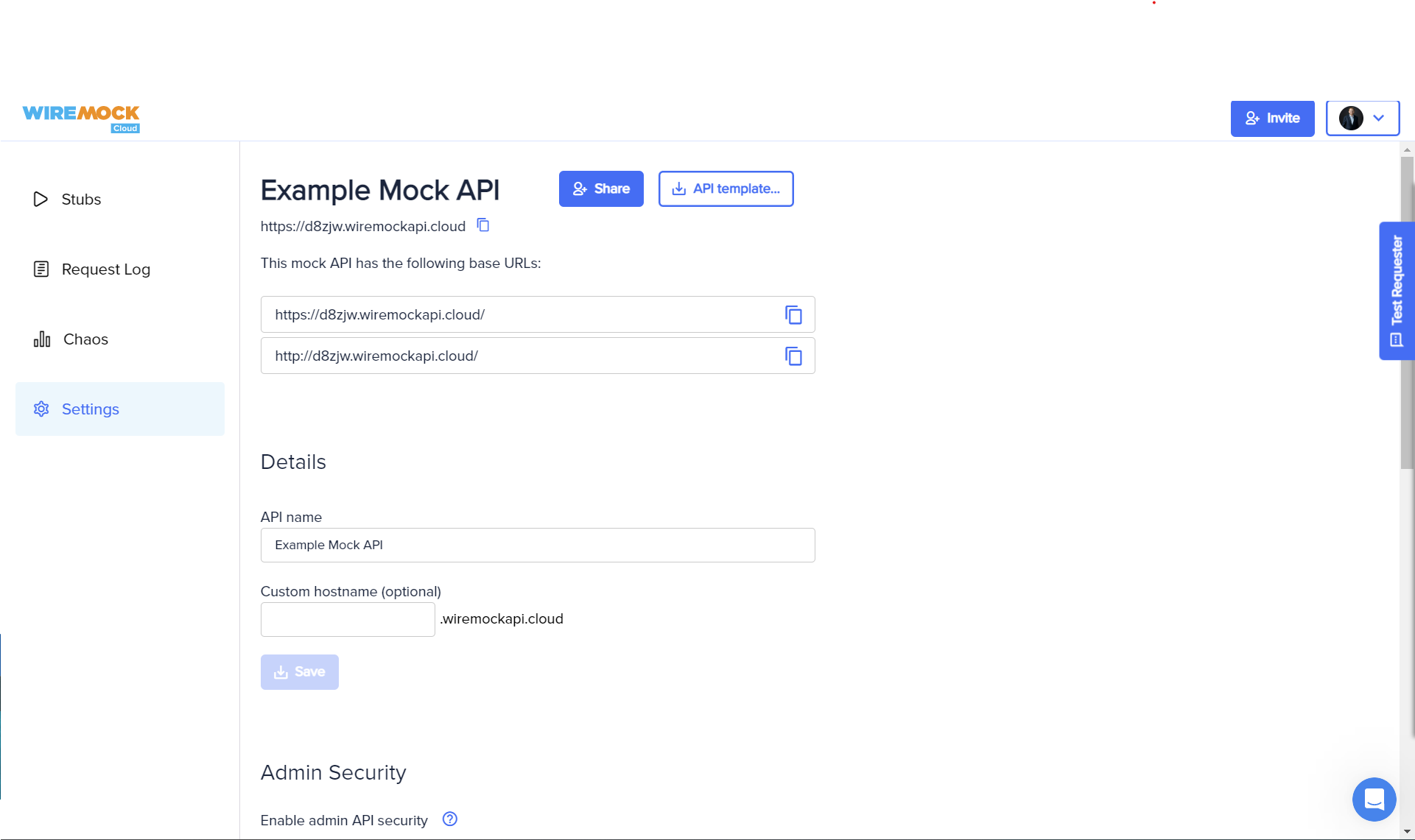Viewport: 1415px width, 840px height.
Task: Click the page vertical scrollbar thumb
Action: [x=1407, y=313]
